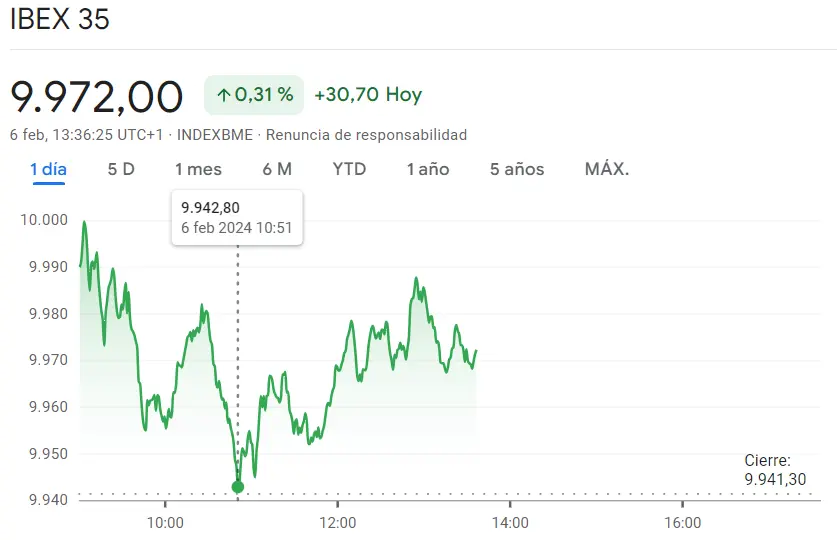Select the YTD tab
Image resolution: width=837 pixels, height=540 pixels.
[349, 169]
